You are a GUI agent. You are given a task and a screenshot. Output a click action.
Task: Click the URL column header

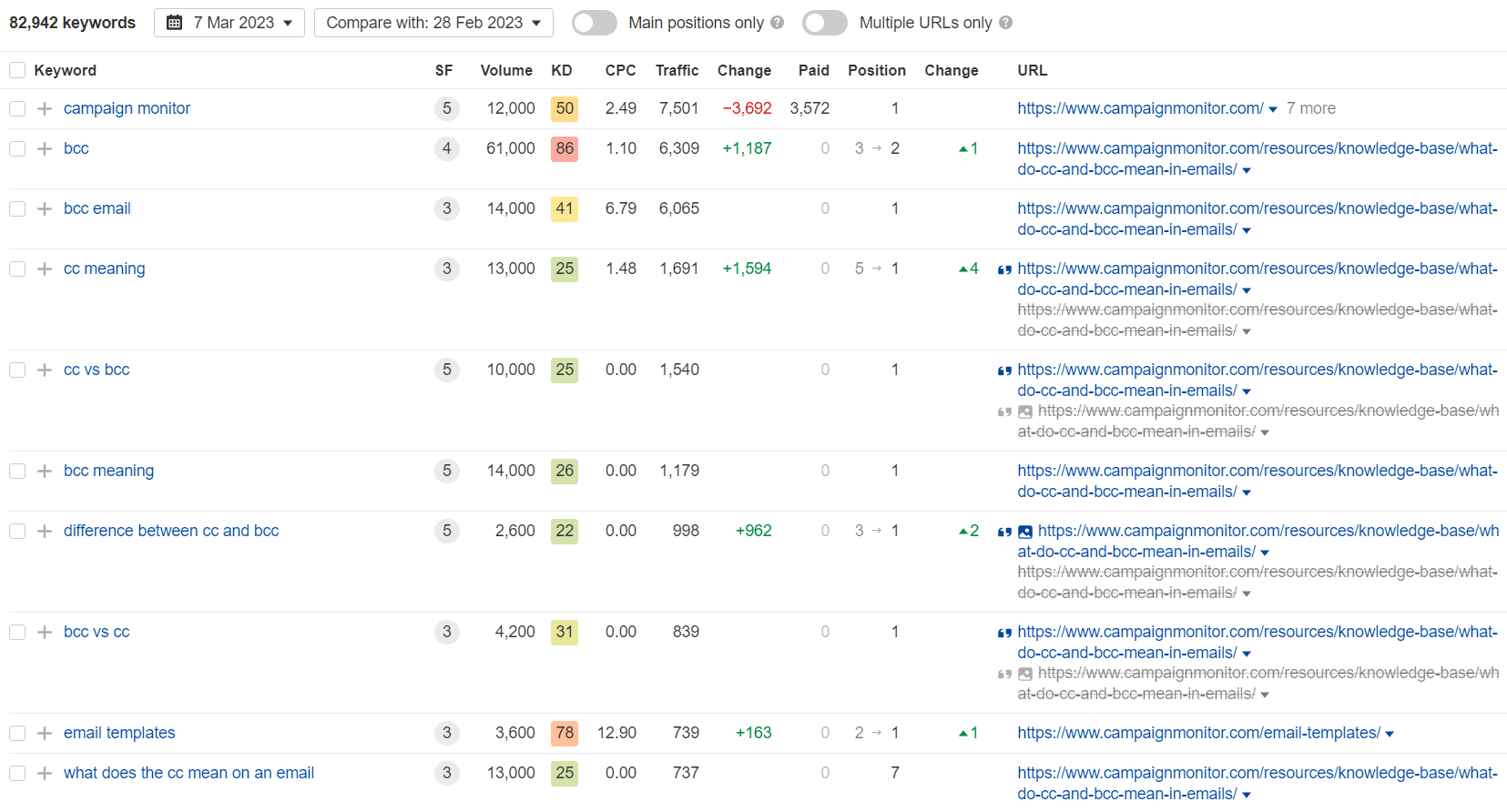[x=1033, y=70]
